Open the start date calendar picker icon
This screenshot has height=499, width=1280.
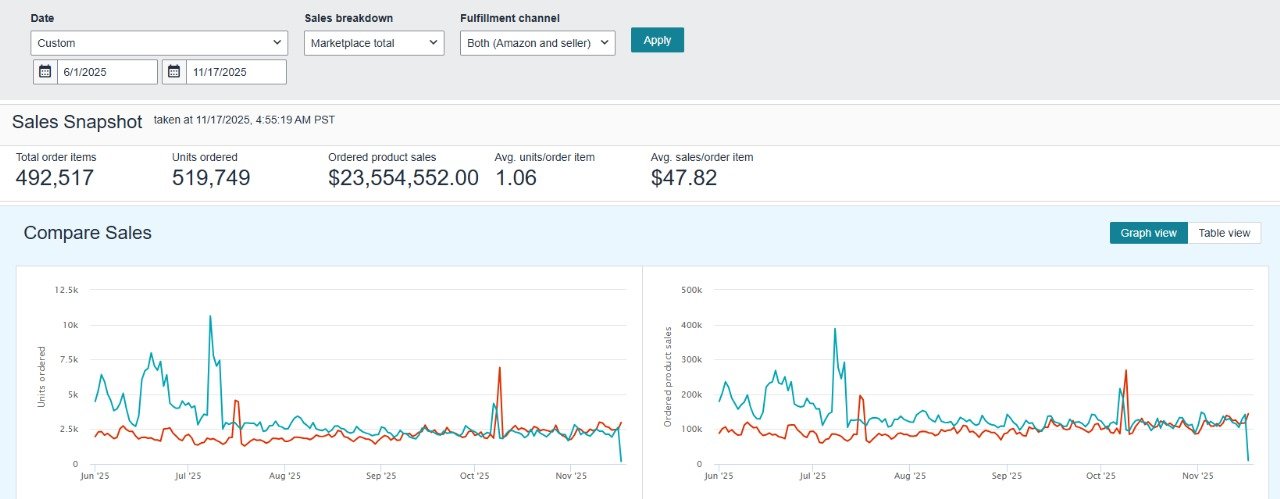pos(45,72)
